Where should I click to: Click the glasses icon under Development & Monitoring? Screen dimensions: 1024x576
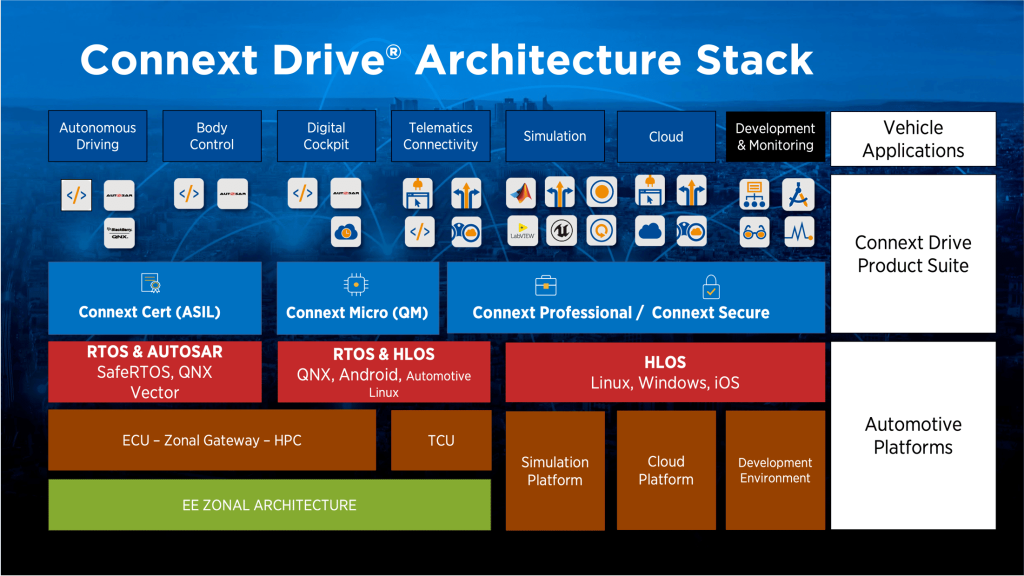pyautogui.click(x=755, y=232)
